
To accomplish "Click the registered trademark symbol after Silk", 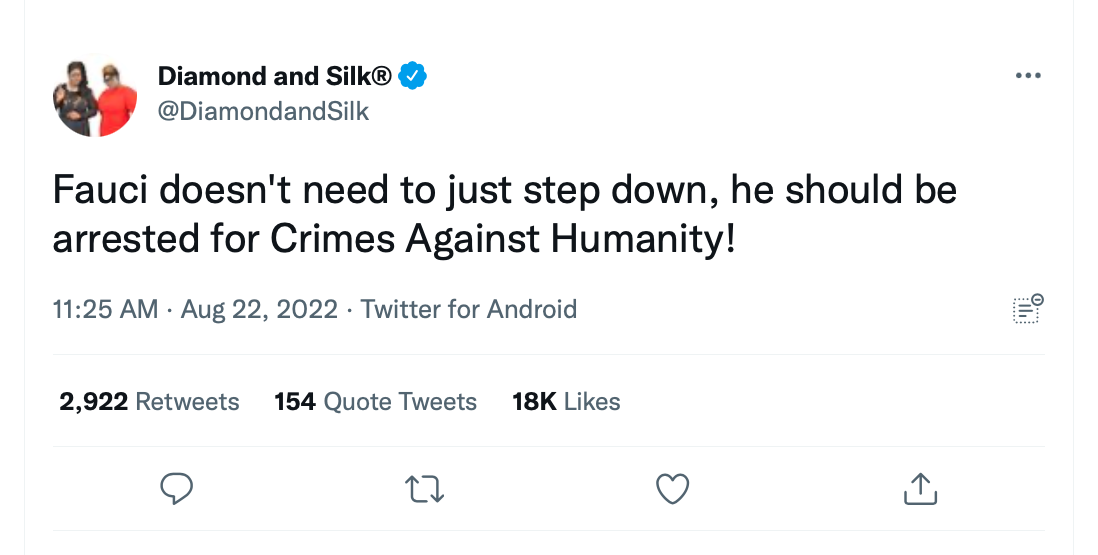I will click(x=382, y=75).
